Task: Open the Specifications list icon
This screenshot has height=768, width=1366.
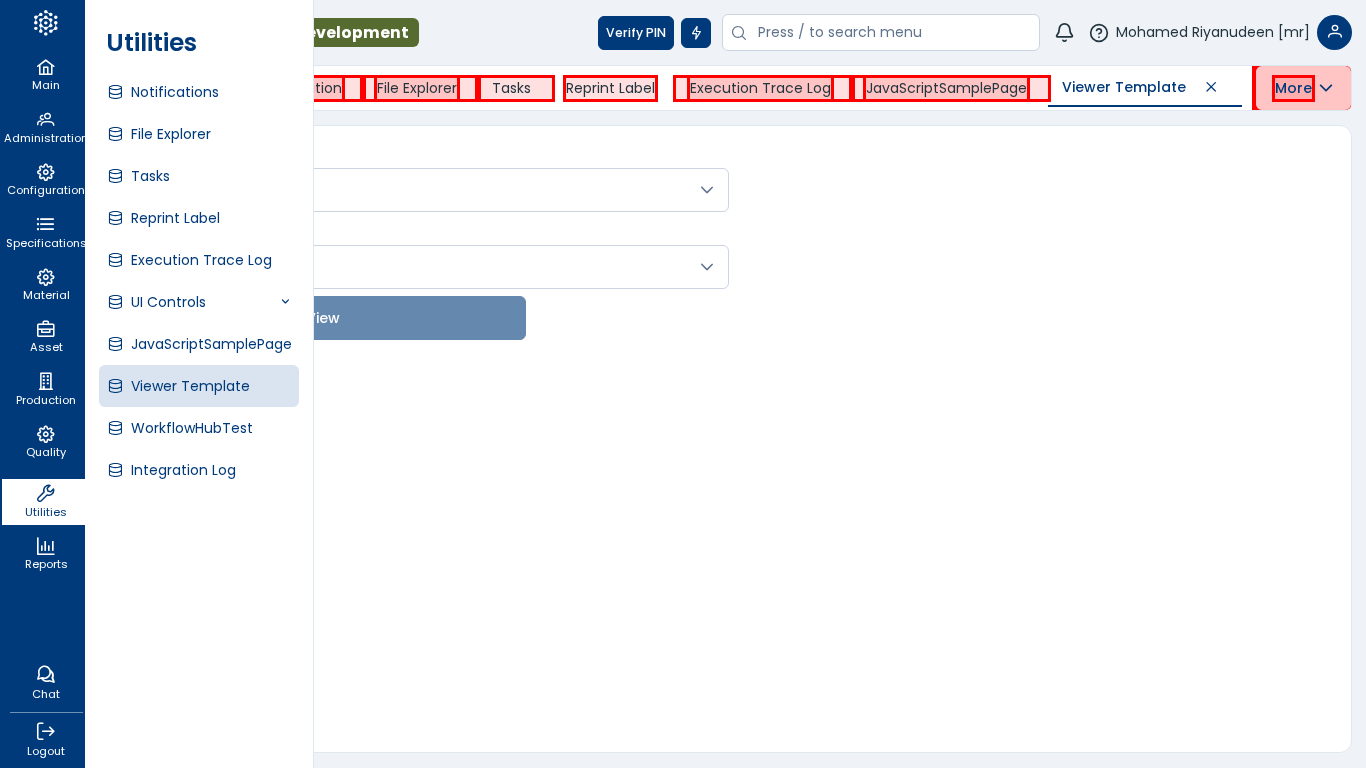Action: point(45,225)
